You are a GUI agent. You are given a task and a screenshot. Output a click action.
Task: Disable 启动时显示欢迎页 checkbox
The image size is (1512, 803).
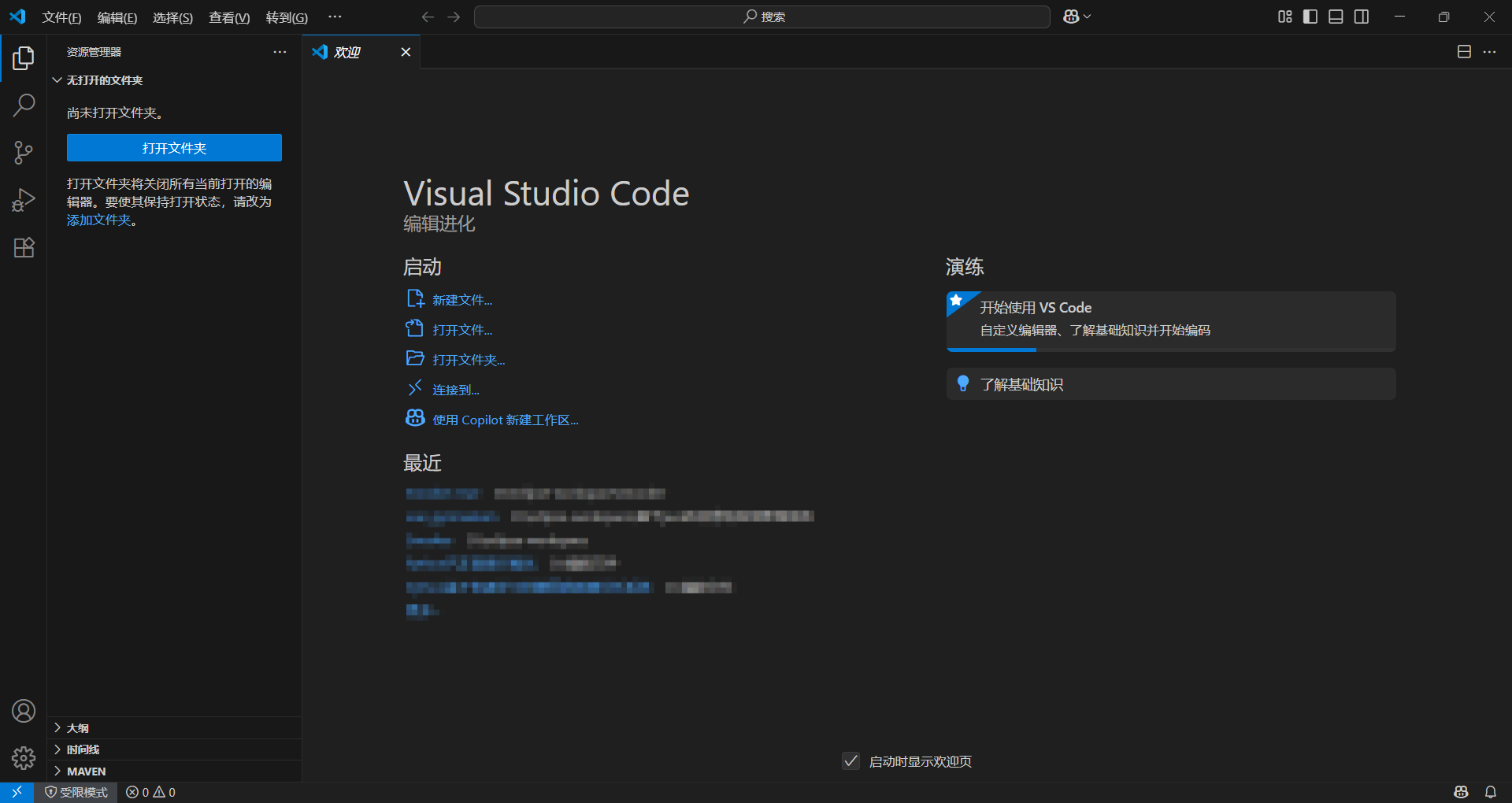(x=850, y=761)
